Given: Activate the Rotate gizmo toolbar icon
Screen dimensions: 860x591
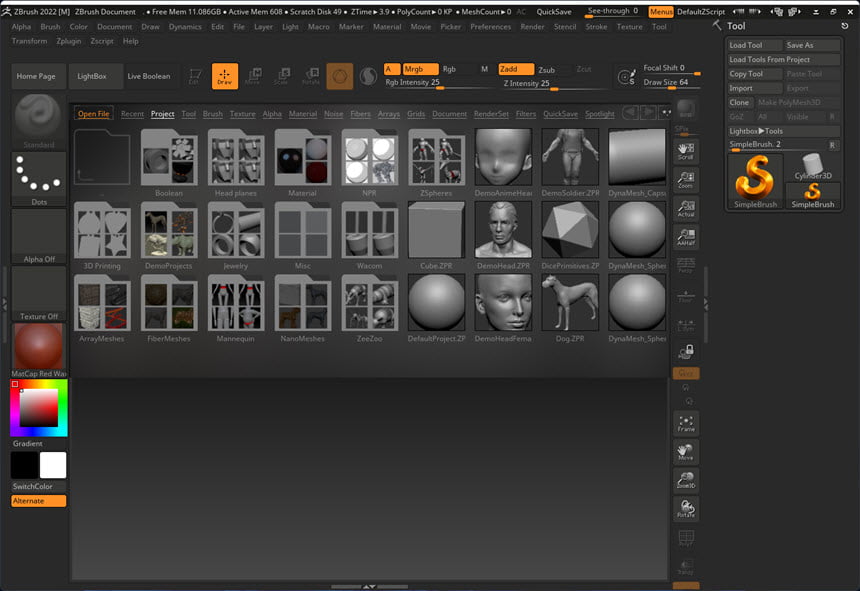Looking at the screenshot, I should pyautogui.click(x=311, y=76).
